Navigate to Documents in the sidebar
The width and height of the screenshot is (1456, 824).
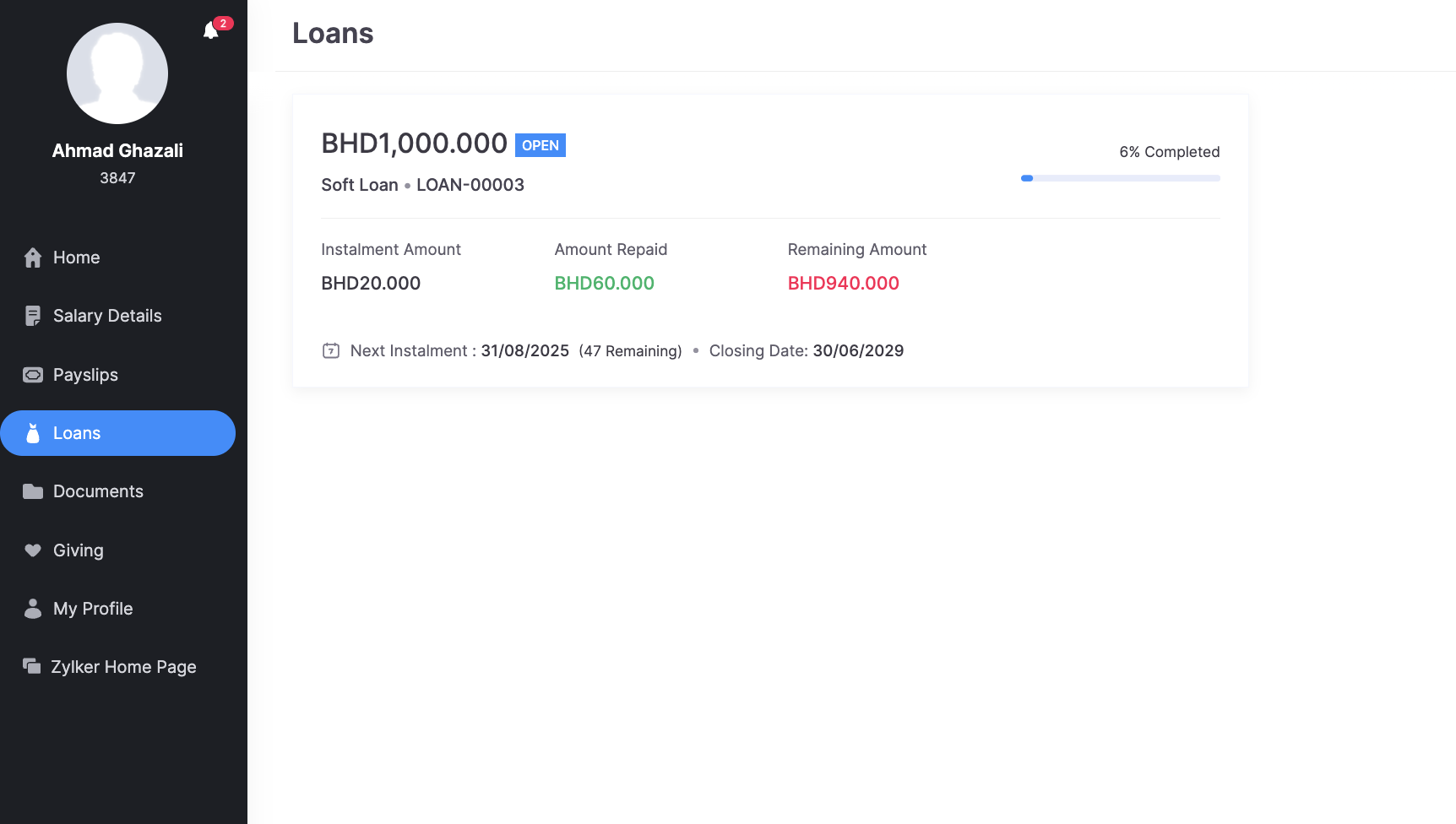pos(98,491)
